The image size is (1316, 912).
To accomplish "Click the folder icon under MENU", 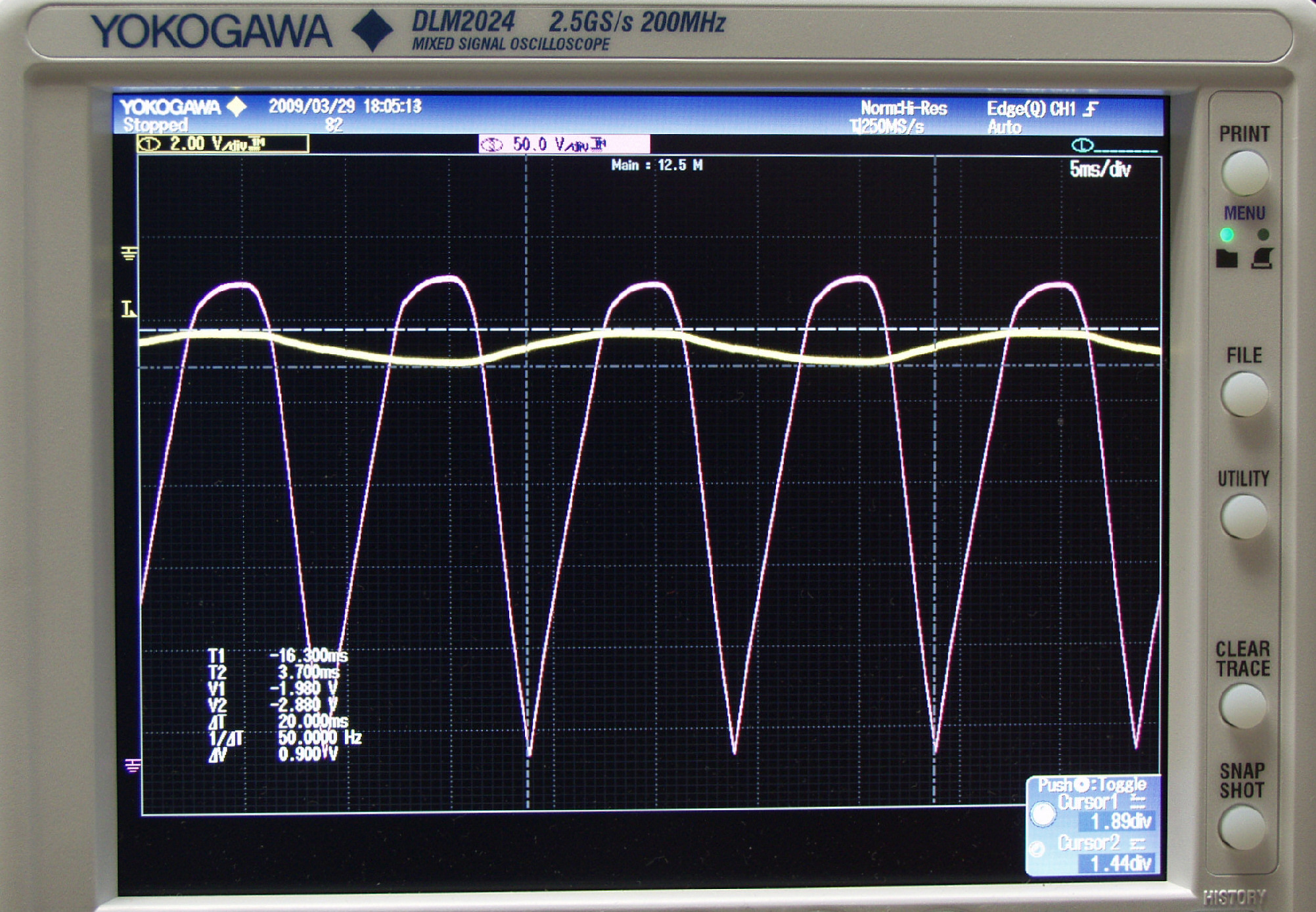I will (x=1226, y=258).
